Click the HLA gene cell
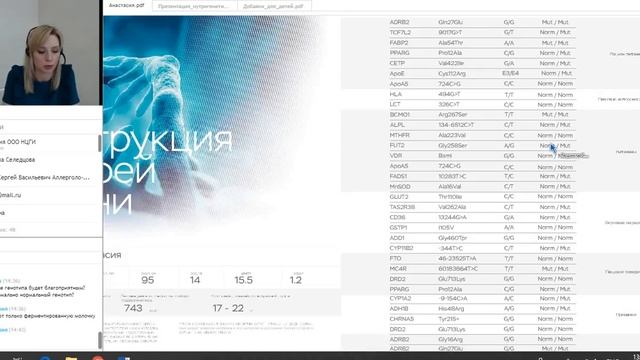640x360 pixels. (x=396, y=94)
